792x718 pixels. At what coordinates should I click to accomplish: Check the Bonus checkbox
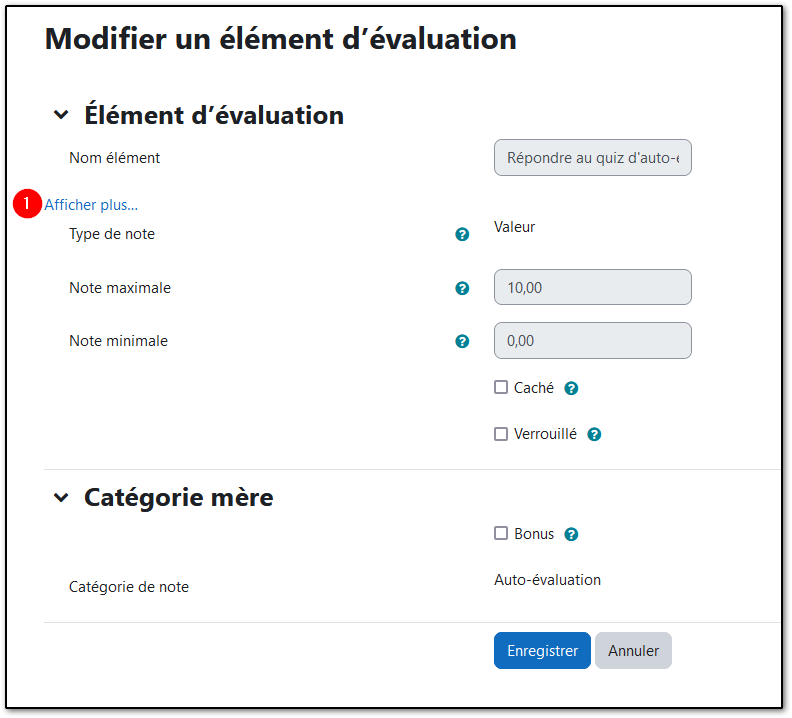(x=501, y=533)
